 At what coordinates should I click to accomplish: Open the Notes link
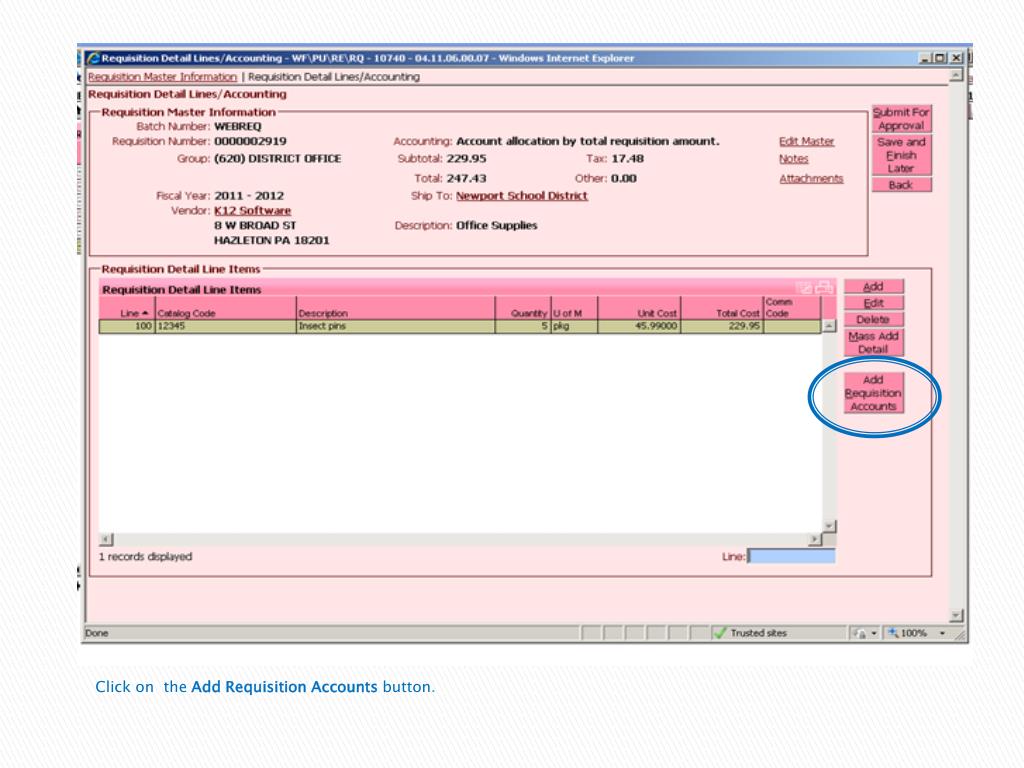(x=793, y=159)
